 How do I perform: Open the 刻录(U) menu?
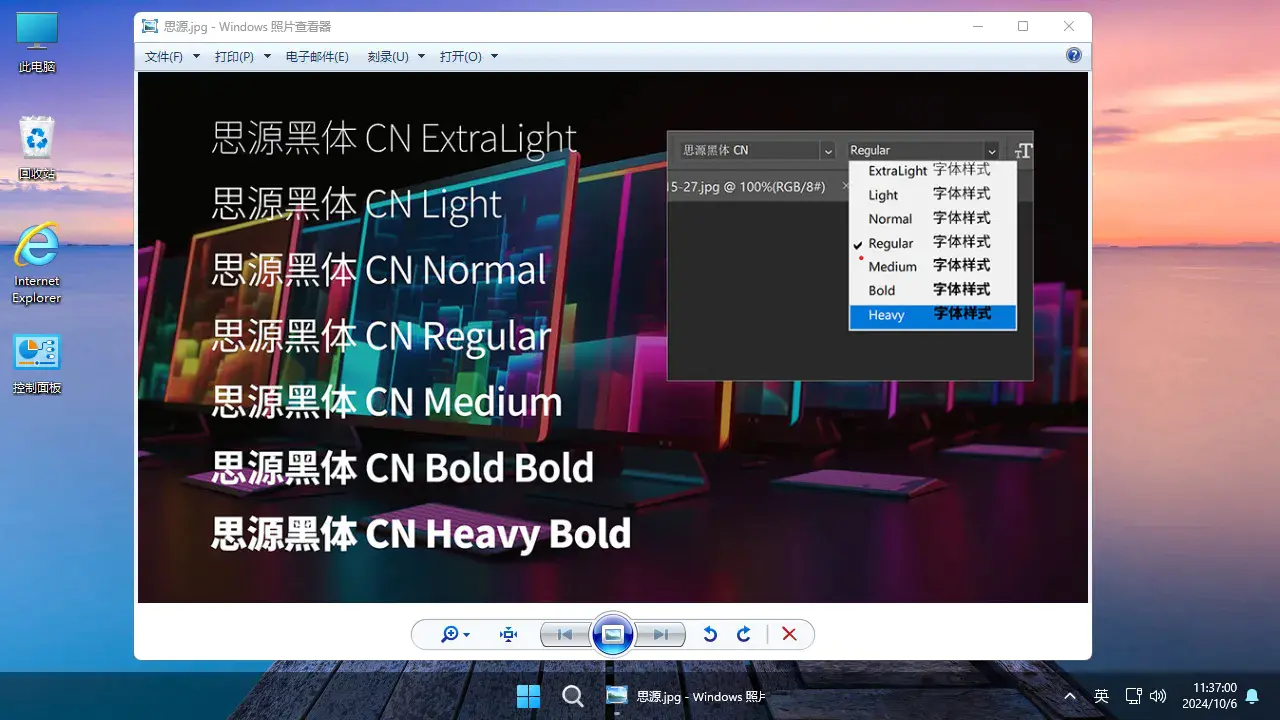[388, 57]
